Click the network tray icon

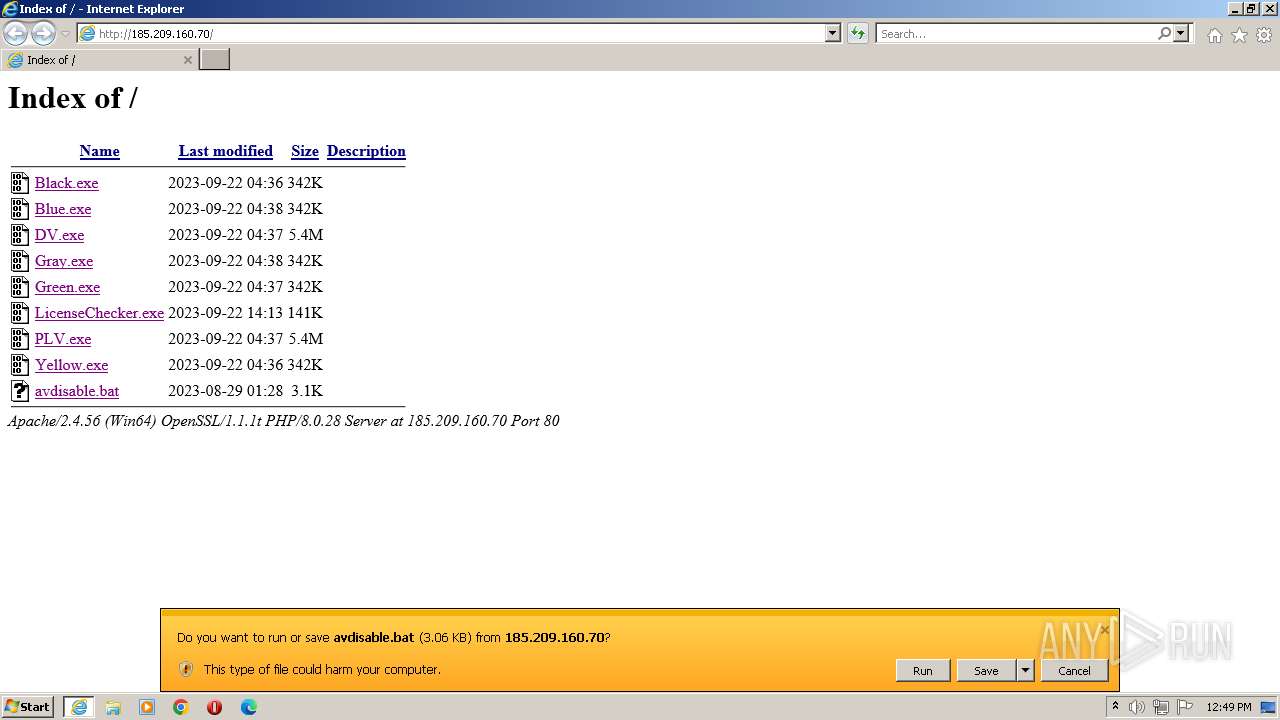(1161, 707)
